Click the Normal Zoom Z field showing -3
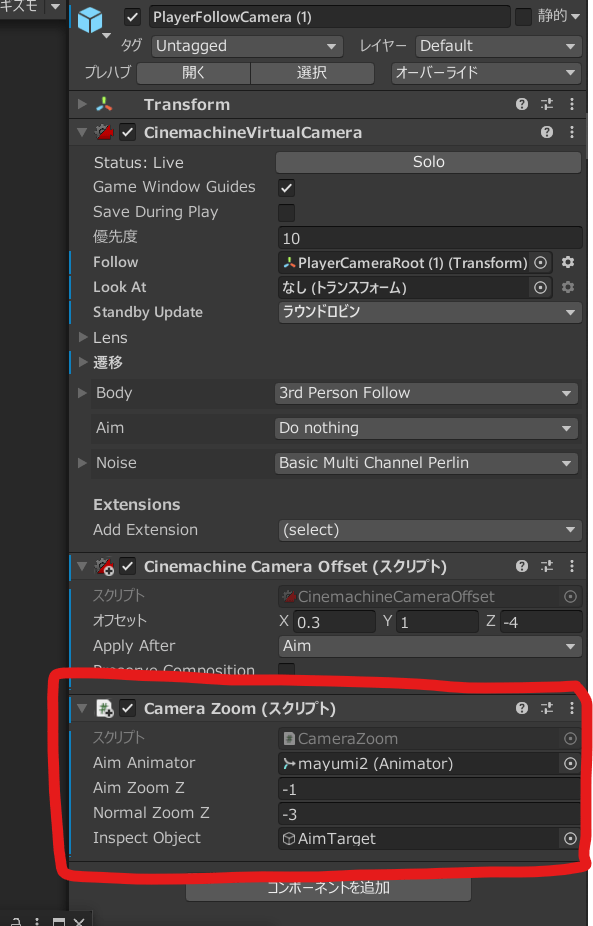593x926 pixels. 430,814
